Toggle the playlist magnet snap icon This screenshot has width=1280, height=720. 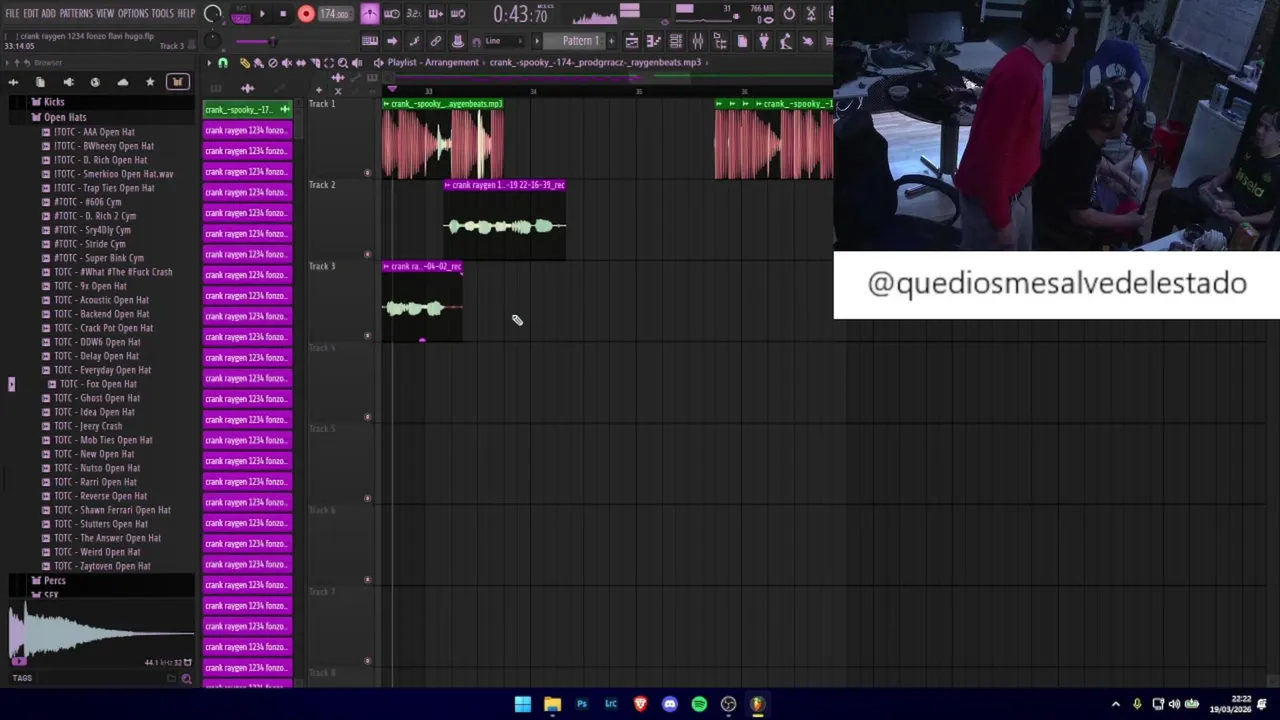222,63
